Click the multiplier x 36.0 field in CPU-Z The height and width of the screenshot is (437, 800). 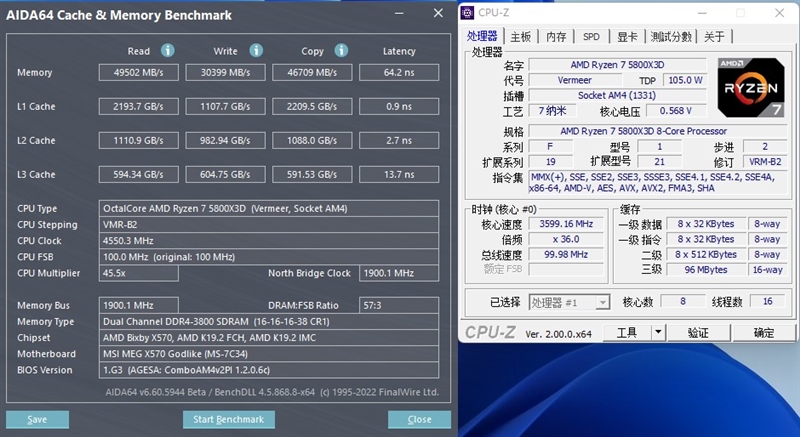566,239
